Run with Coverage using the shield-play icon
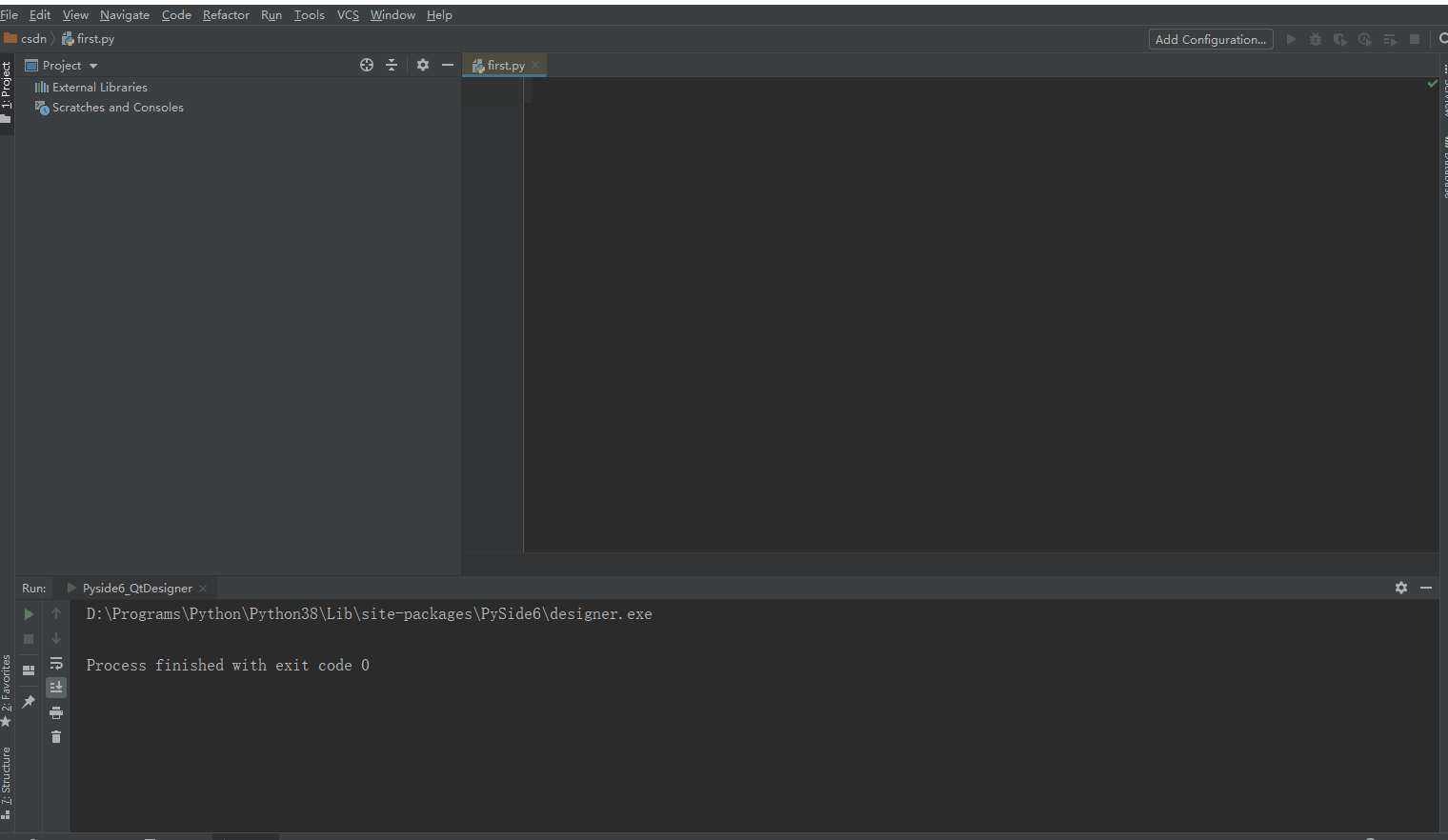Screen dimensions: 1448x840 coord(1340,39)
